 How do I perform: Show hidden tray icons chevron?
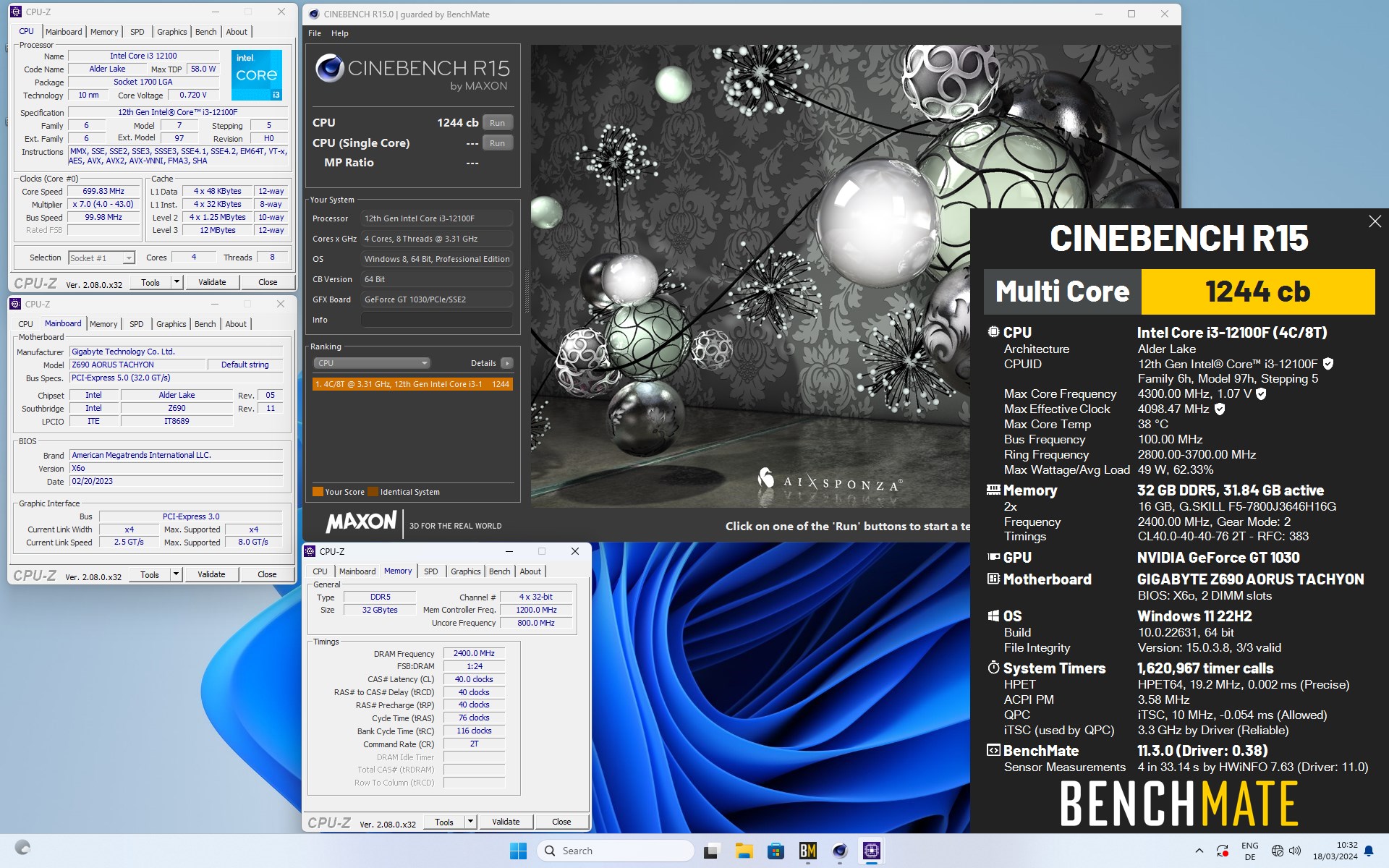pos(1199,851)
